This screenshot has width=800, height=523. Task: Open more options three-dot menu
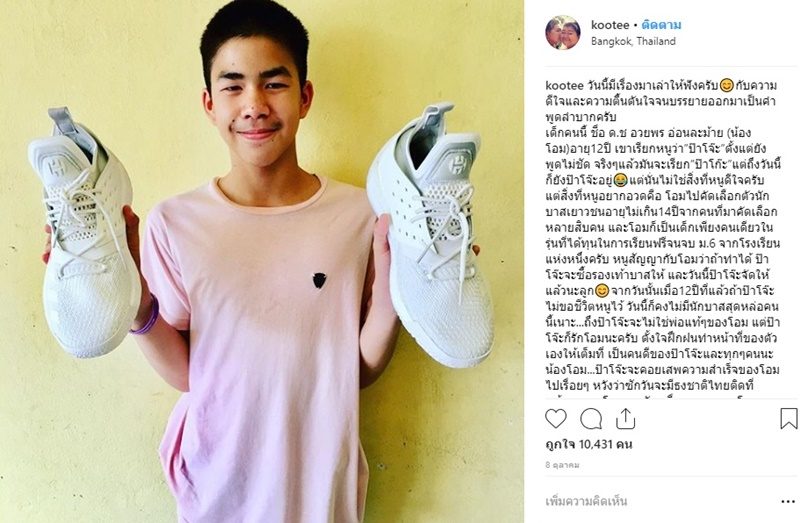tap(788, 502)
